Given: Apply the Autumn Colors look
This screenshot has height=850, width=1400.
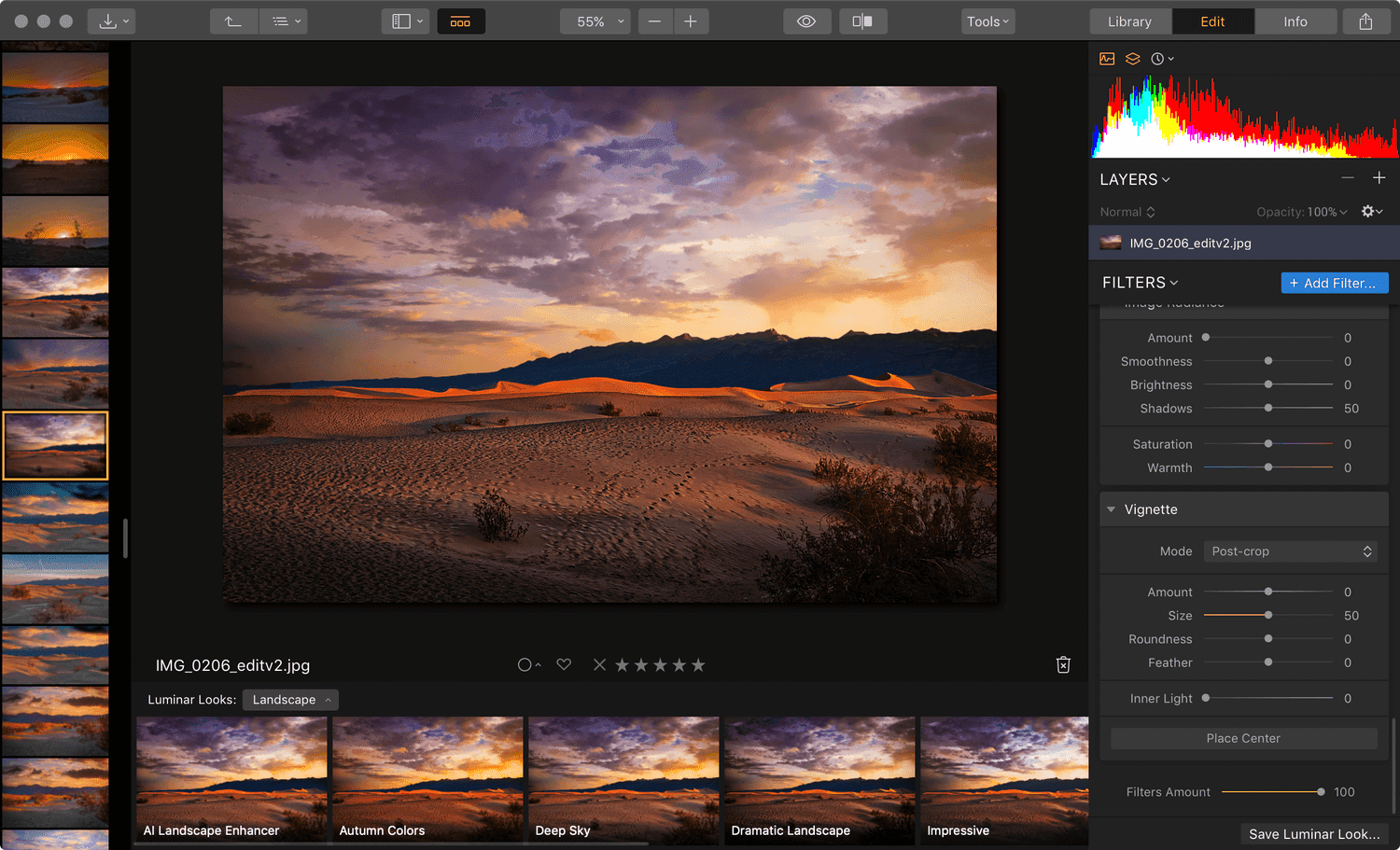Looking at the screenshot, I should point(427,780).
